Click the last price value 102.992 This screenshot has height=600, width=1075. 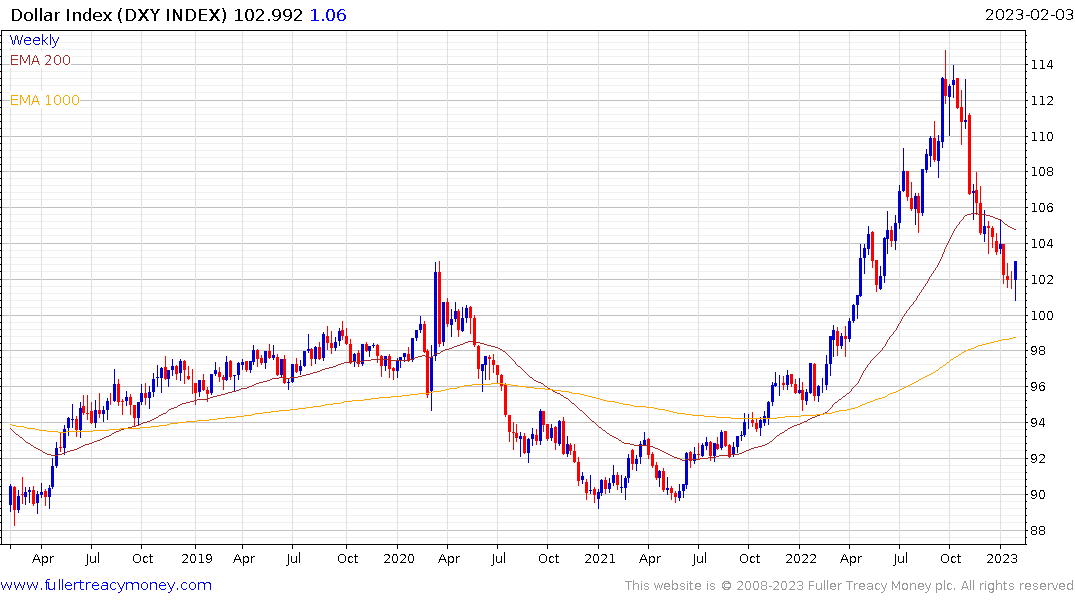(268, 14)
